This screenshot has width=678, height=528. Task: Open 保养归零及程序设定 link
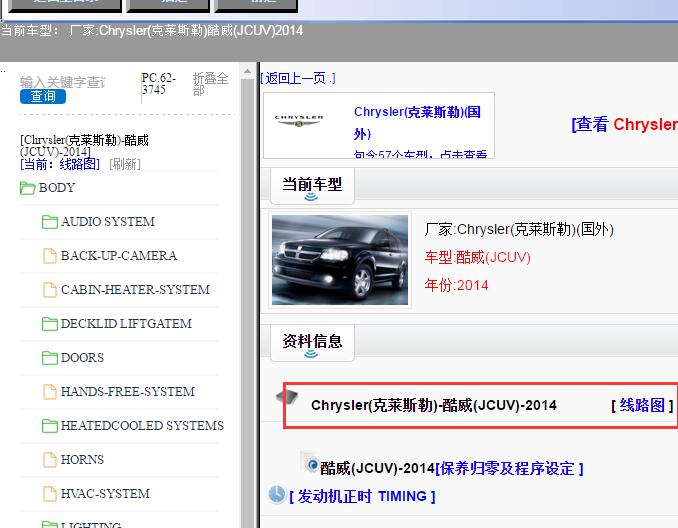(509, 469)
